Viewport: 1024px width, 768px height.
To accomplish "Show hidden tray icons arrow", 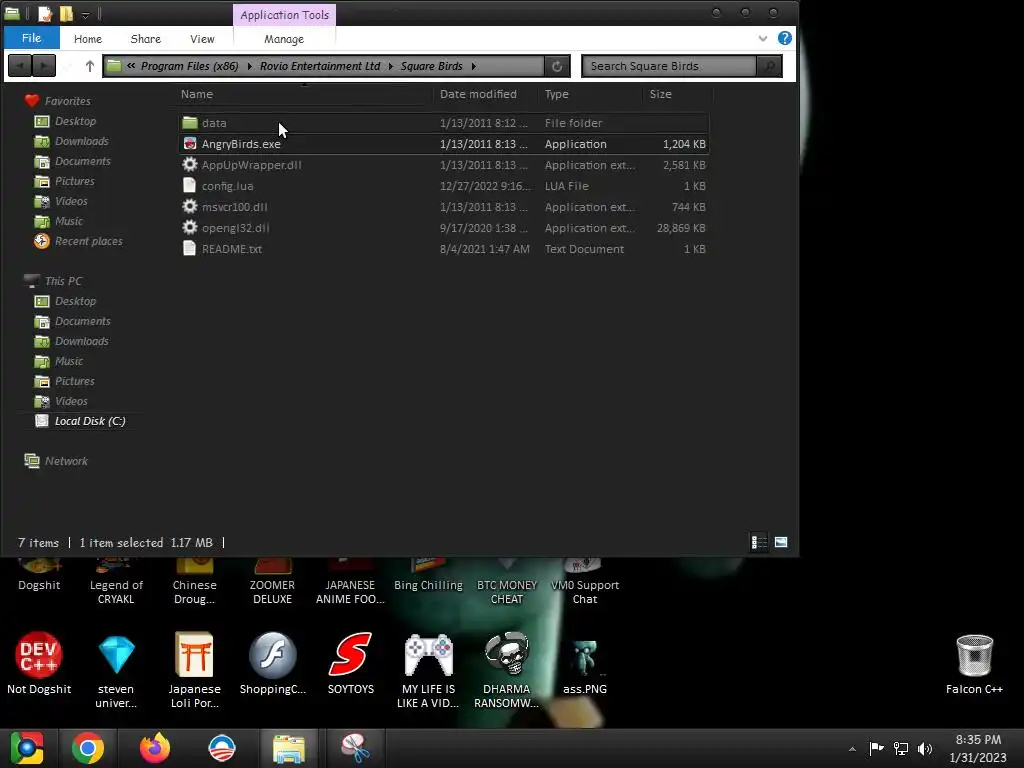I will click(x=852, y=749).
